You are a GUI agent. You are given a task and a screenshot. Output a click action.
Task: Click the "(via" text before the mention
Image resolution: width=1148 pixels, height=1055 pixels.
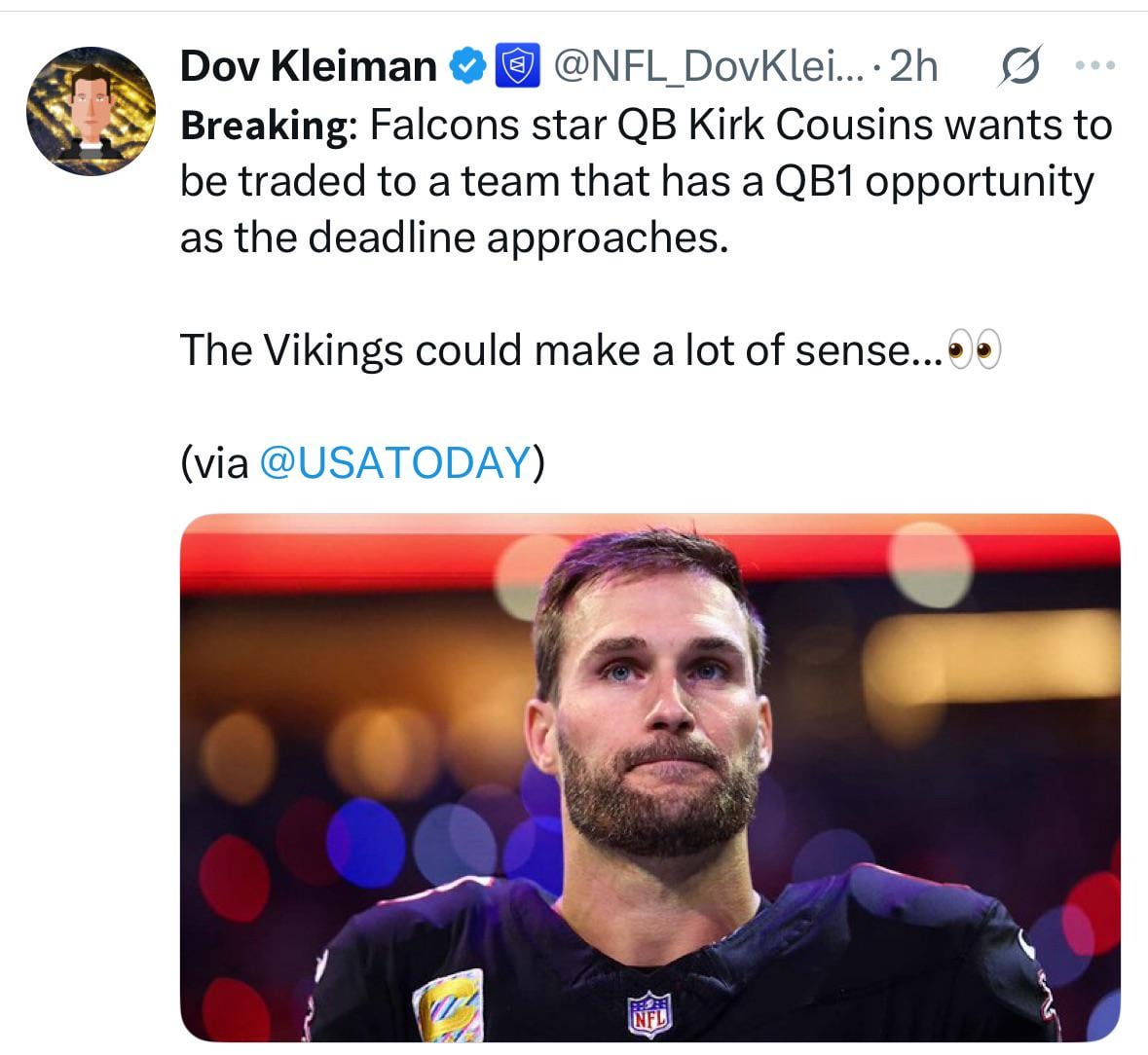point(215,462)
